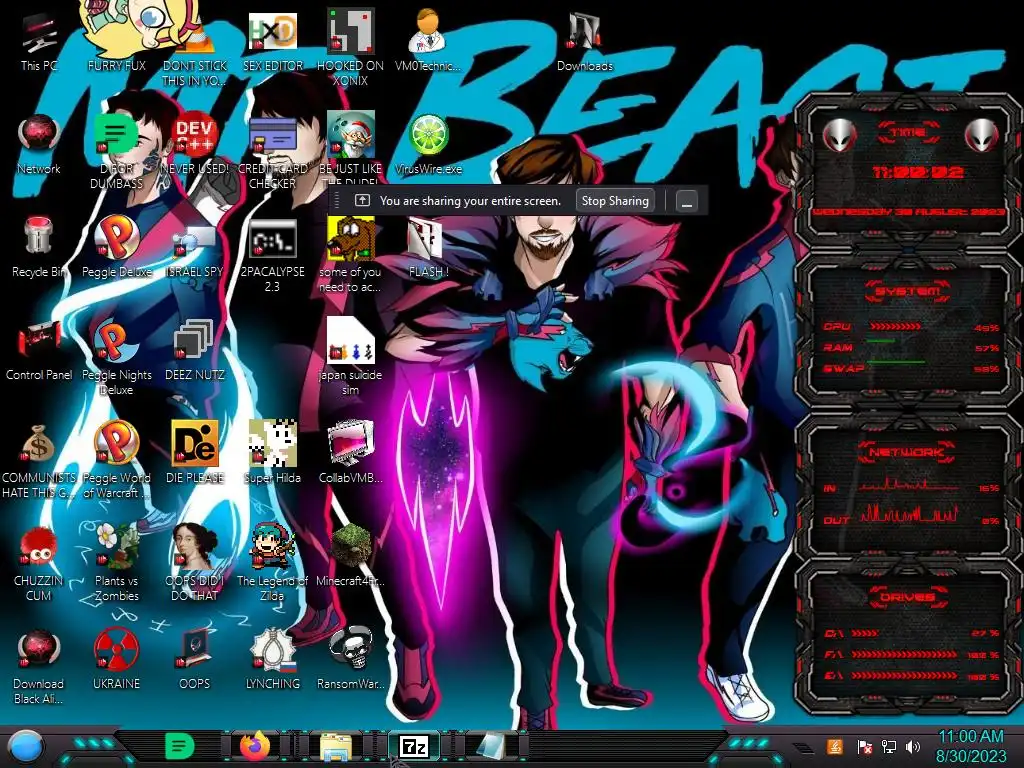Image resolution: width=1024 pixels, height=768 pixels.
Task: Click the right alien head on TIME widget
Action: (x=981, y=135)
